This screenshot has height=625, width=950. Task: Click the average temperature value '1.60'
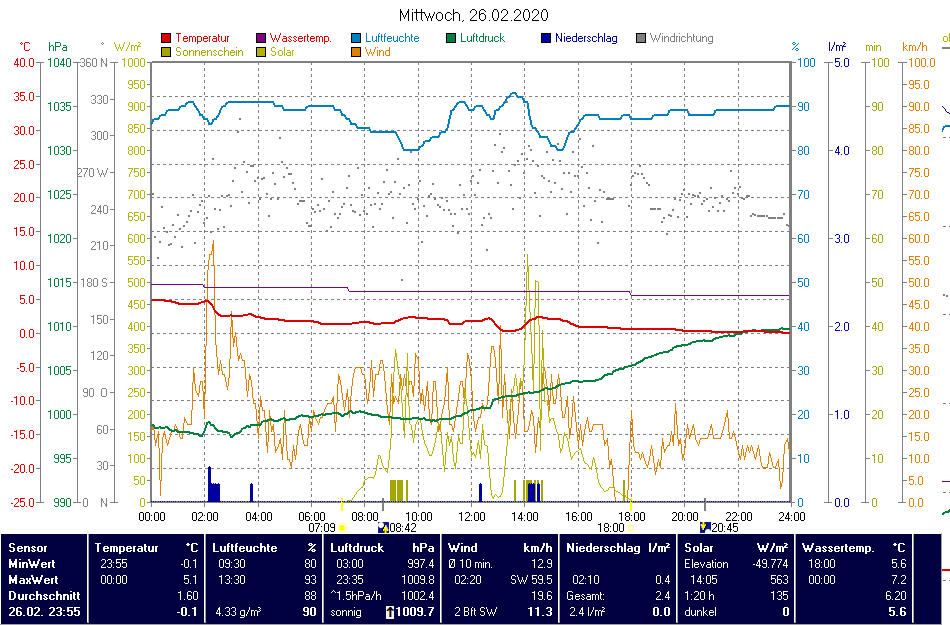click(188, 596)
